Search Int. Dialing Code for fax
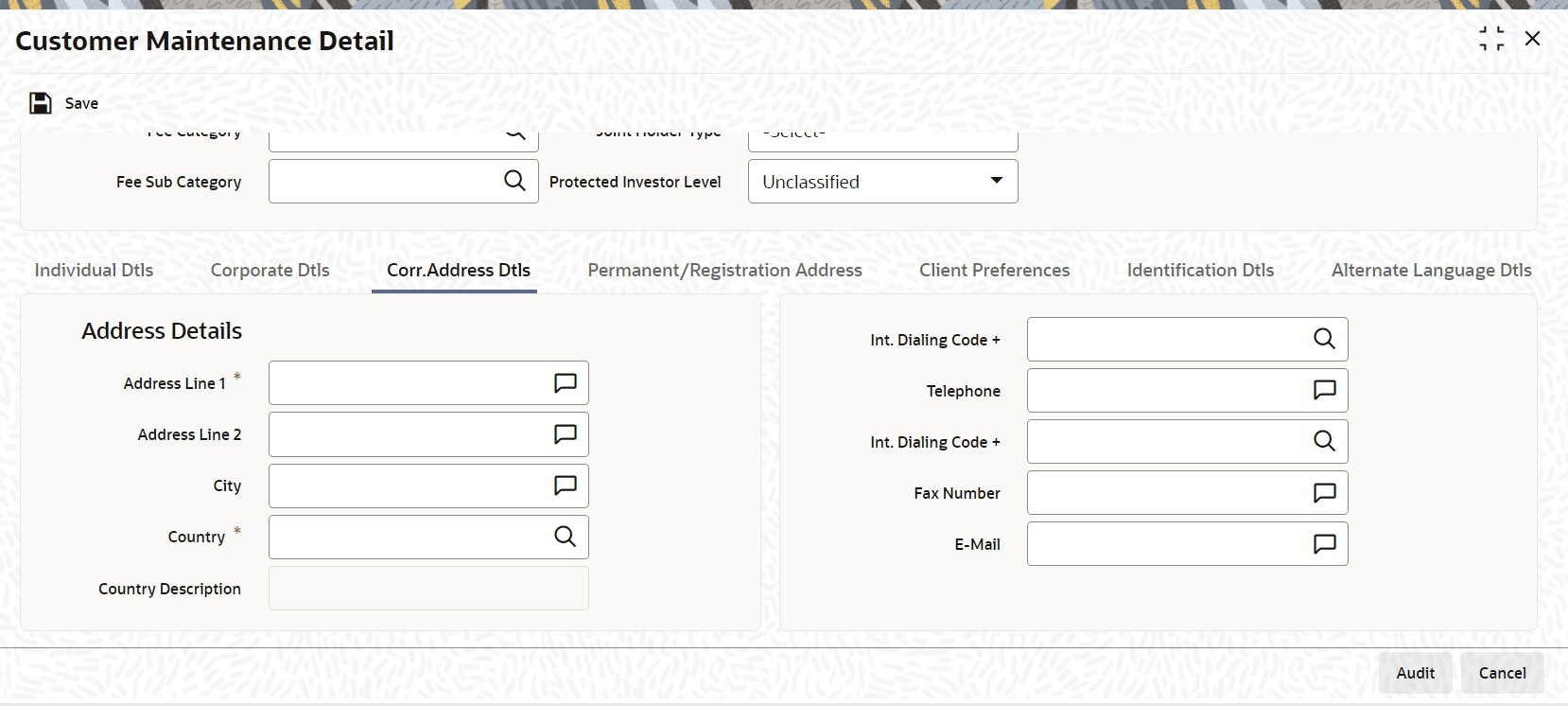The height and width of the screenshot is (706, 1568). [1324, 441]
